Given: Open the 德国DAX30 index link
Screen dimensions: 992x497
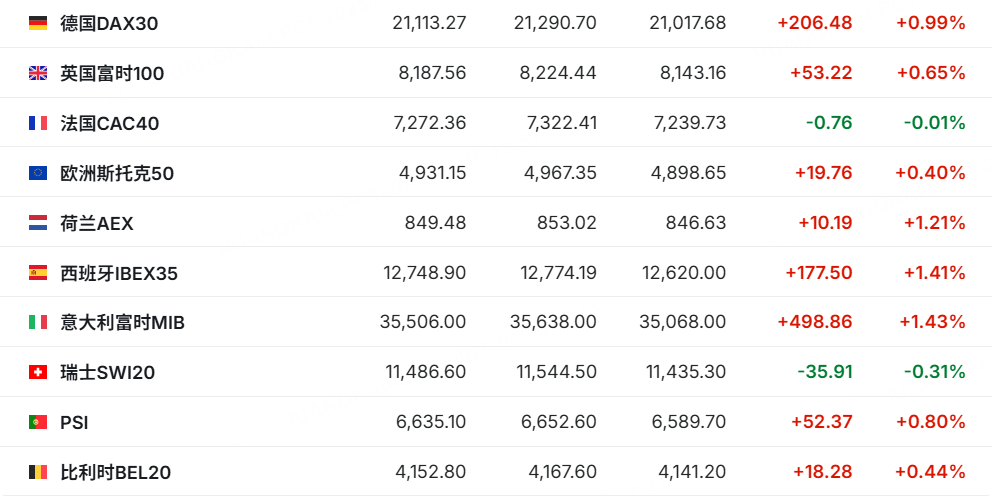Looking at the screenshot, I should click(109, 23).
